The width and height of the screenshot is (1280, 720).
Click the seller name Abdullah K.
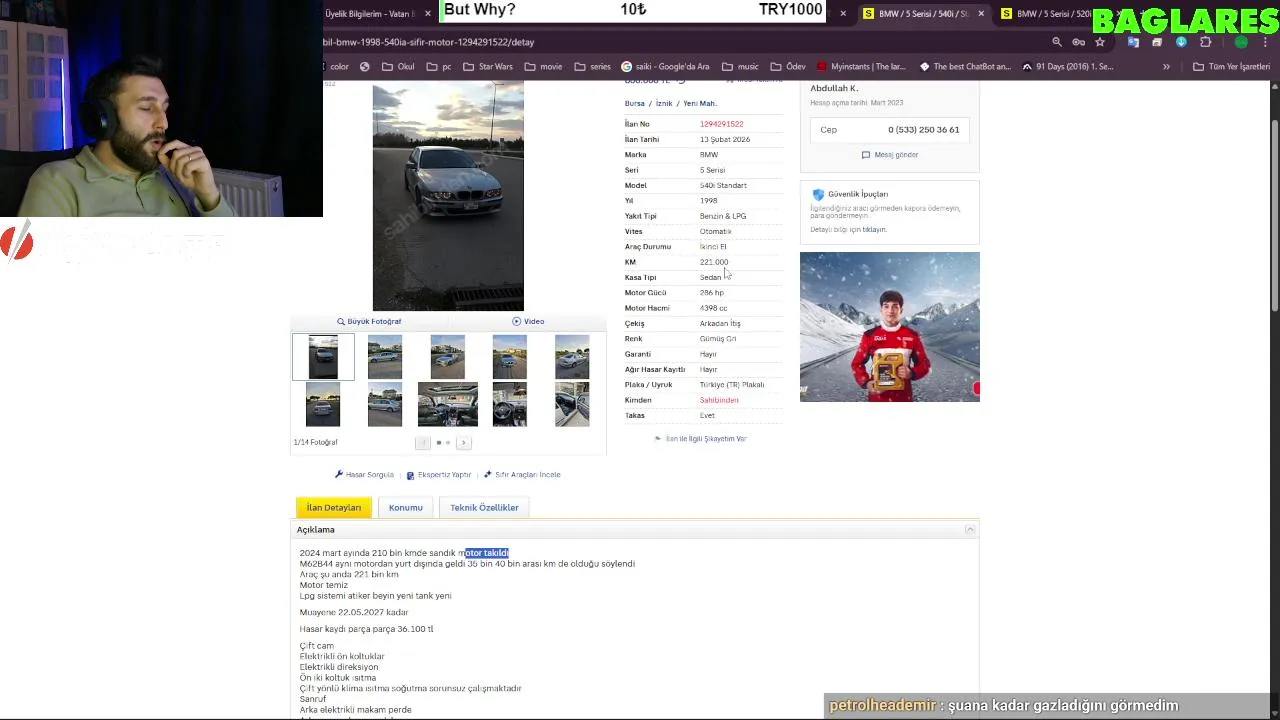pyautogui.click(x=834, y=89)
